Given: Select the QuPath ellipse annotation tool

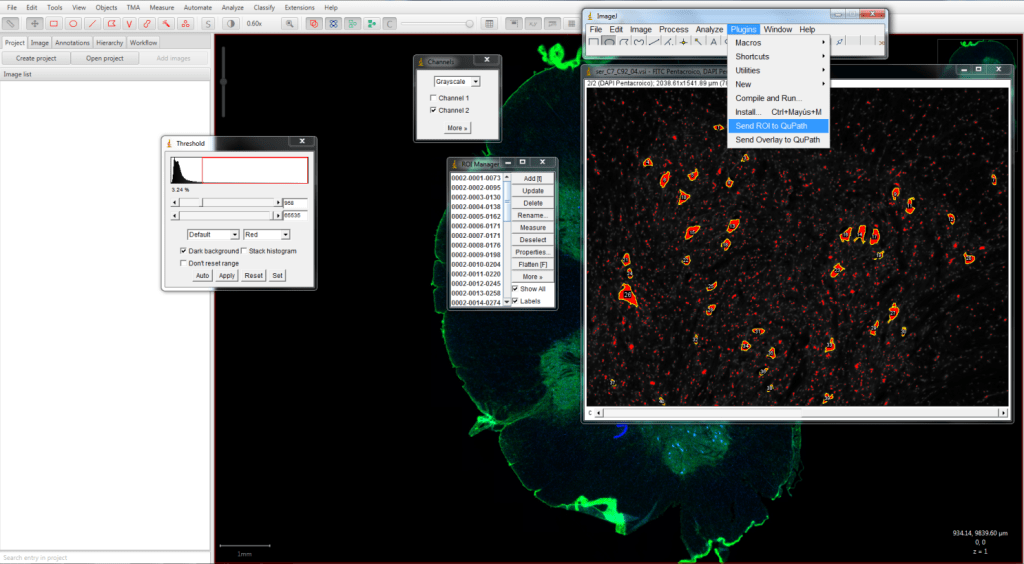Looking at the screenshot, I should 73,23.
